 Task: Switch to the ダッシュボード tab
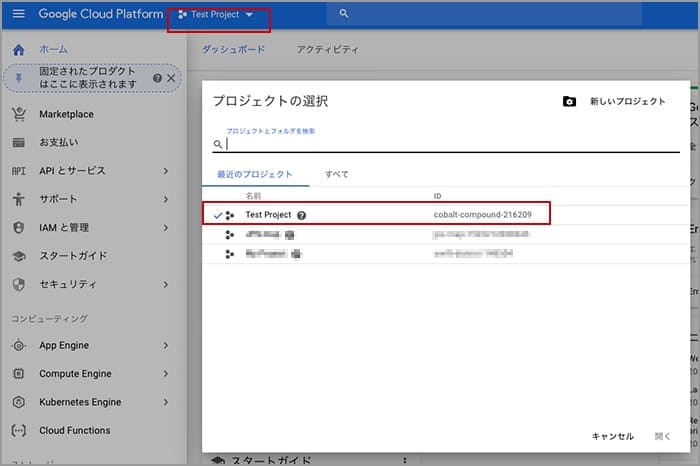tap(233, 49)
